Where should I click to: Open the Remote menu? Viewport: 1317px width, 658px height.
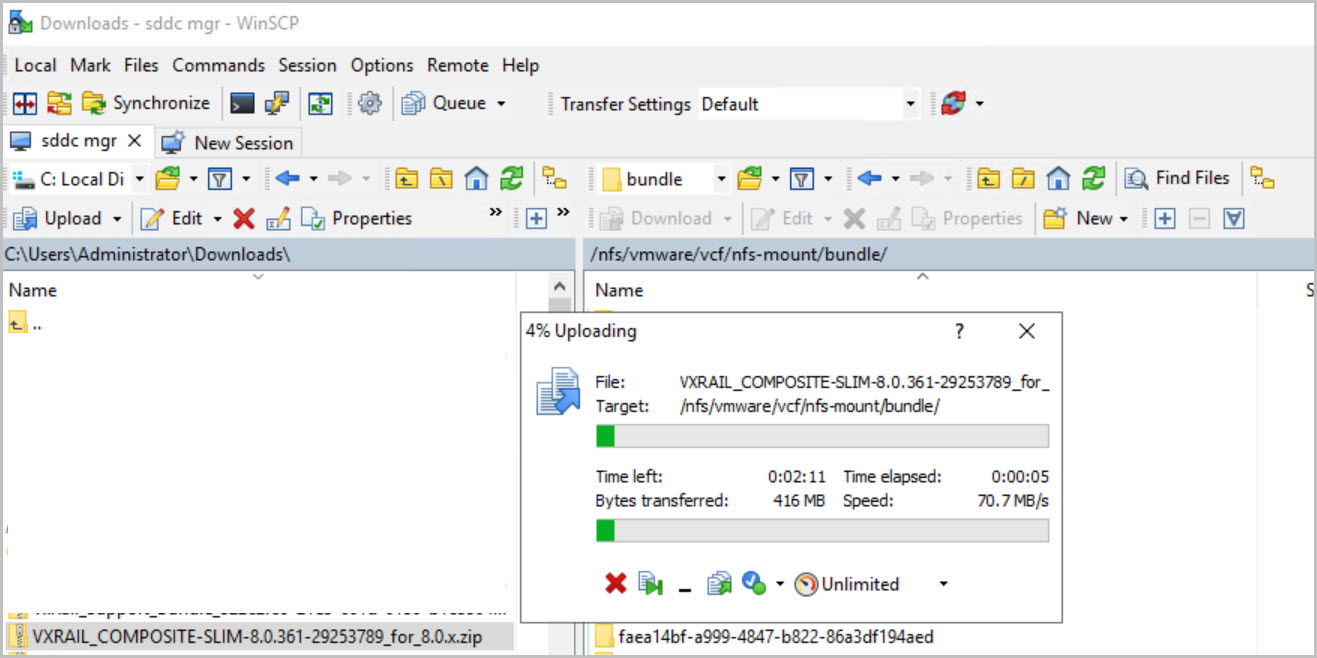click(458, 65)
